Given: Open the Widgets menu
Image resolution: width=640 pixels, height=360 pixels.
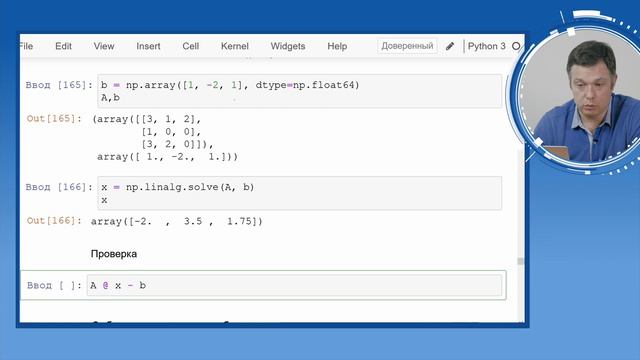Looking at the screenshot, I should click(x=288, y=46).
